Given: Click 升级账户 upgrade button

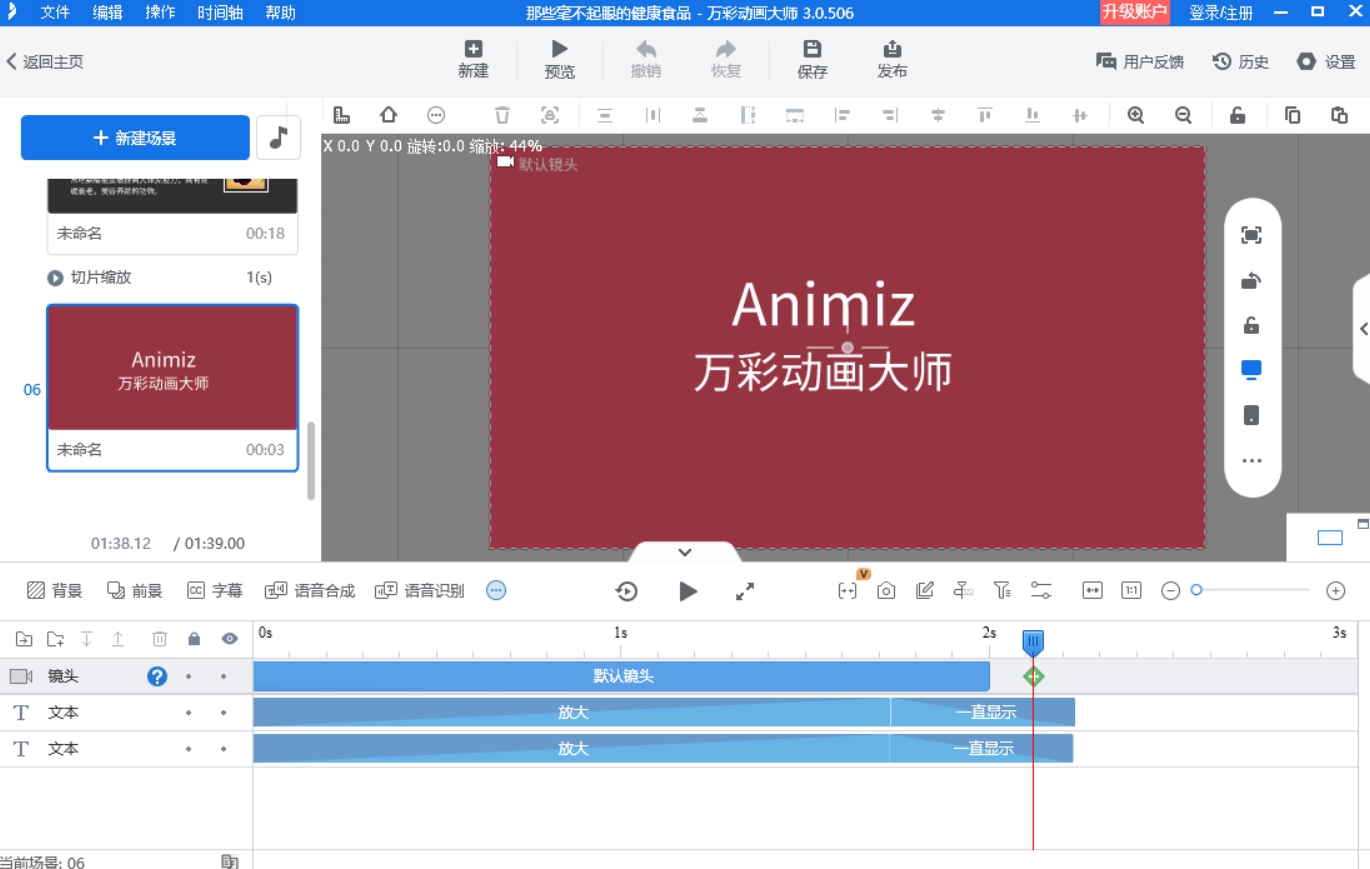Looking at the screenshot, I should 1134,12.
